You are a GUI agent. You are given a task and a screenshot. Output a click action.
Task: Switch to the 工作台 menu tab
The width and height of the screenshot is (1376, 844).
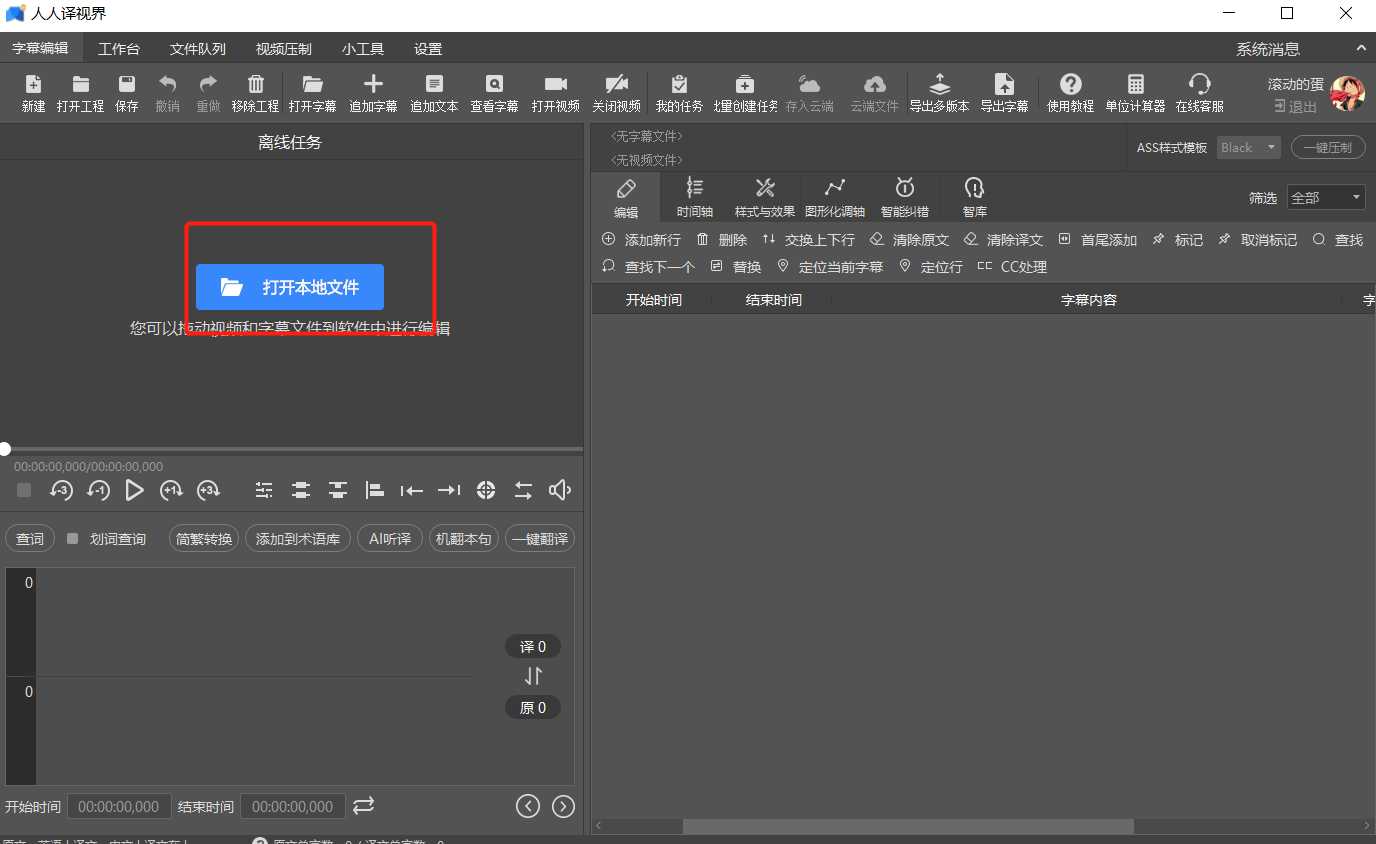pos(119,49)
